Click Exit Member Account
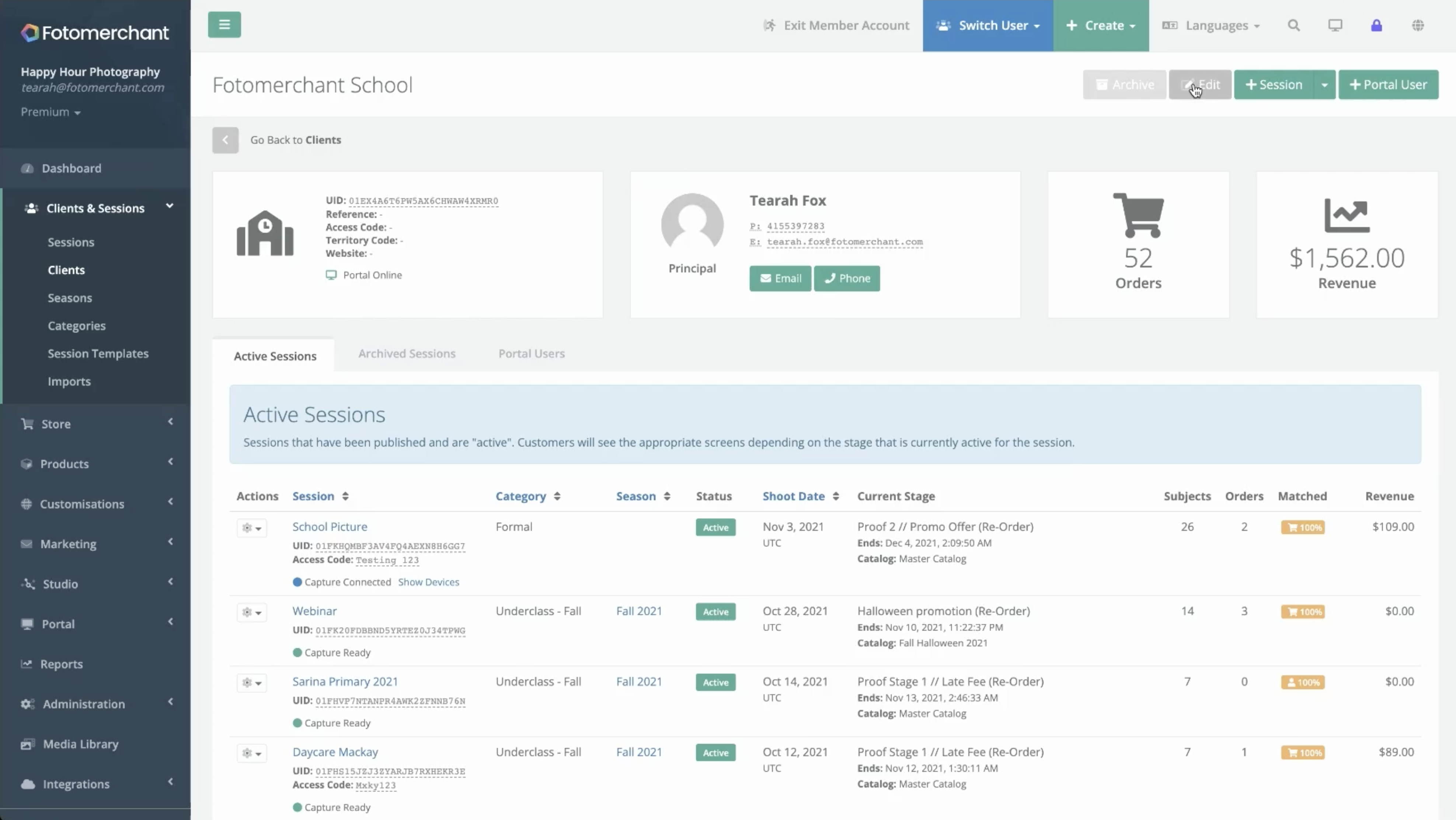Image resolution: width=1456 pixels, height=820 pixels. tap(836, 25)
